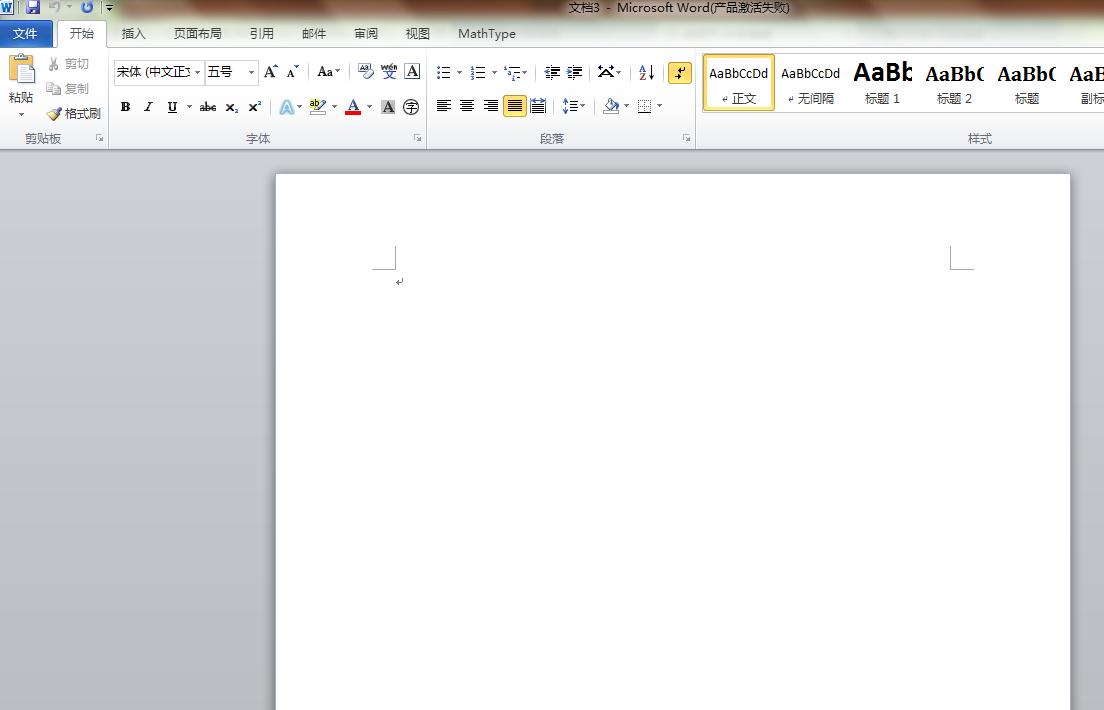Click the subscript icon
The width and height of the screenshot is (1104, 710).
tap(232, 107)
